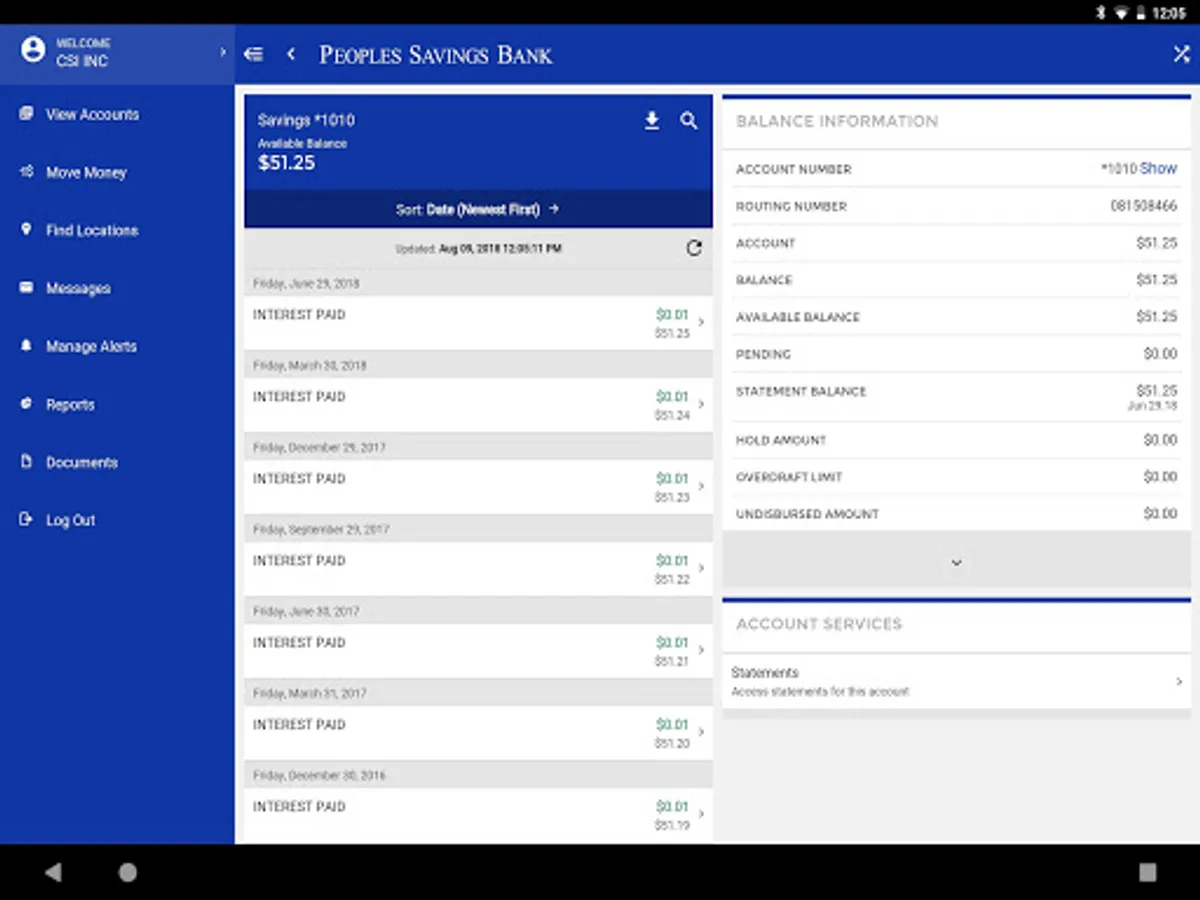Select the $51.19 running balance amount
Screen dimensions: 1200x900
[672, 825]
